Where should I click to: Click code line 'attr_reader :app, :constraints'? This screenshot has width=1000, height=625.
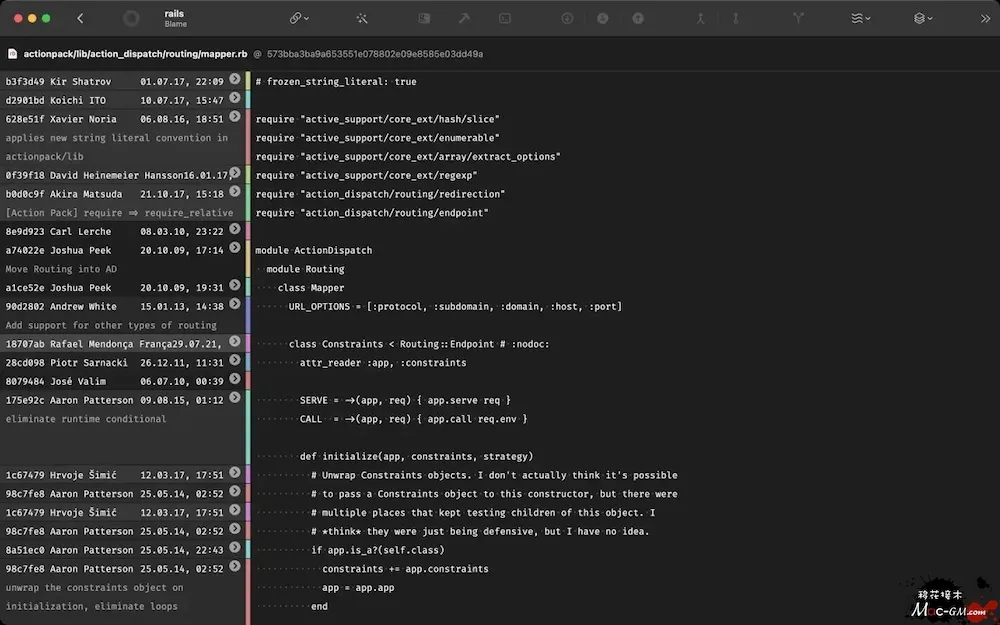coord(383,363)
